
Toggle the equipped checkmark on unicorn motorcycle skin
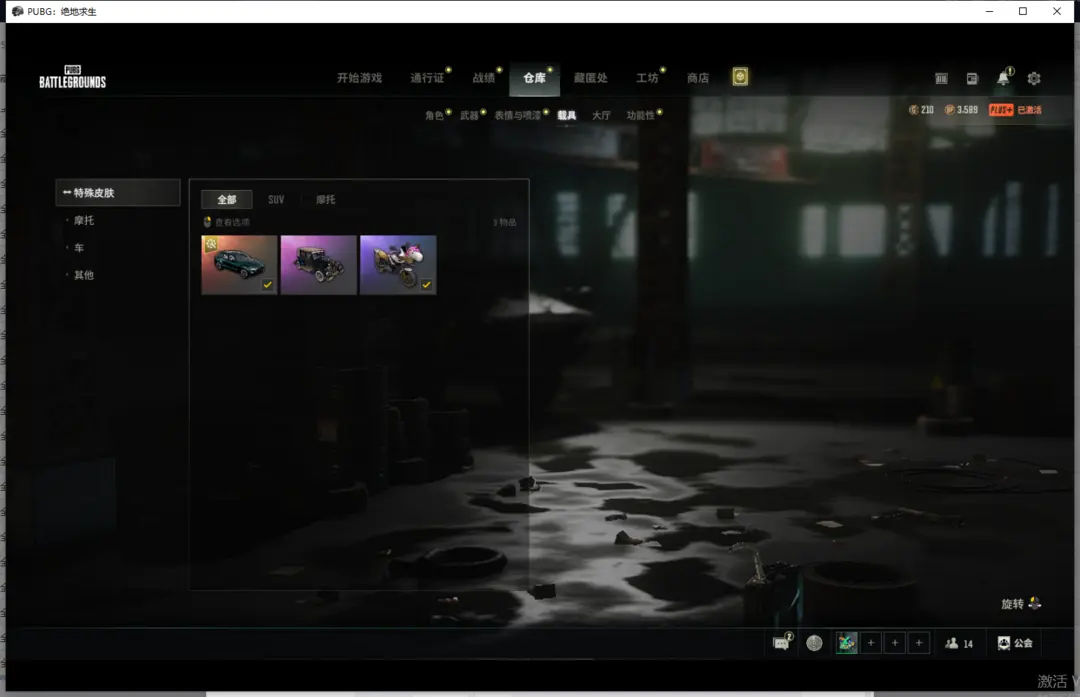click(x=426, y=284)
